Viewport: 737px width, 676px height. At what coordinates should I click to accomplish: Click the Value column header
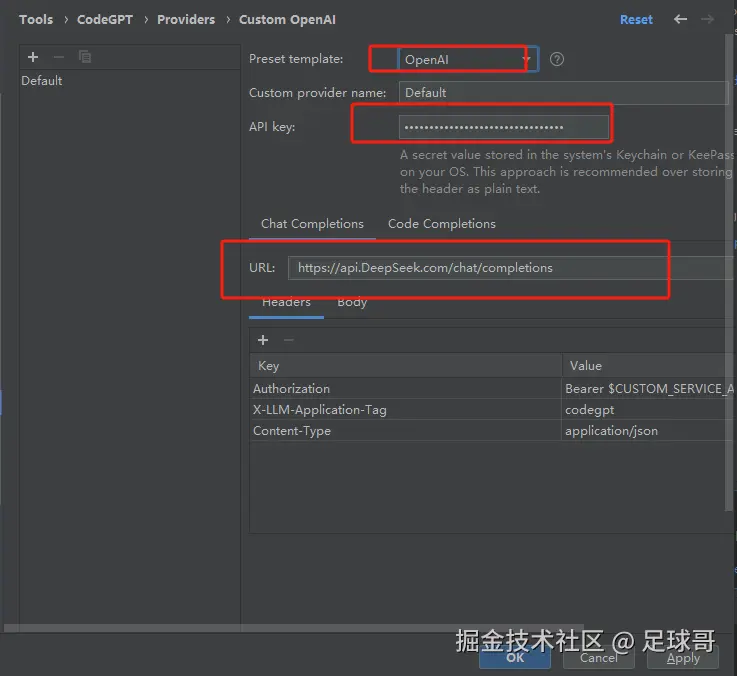point(649,366)
